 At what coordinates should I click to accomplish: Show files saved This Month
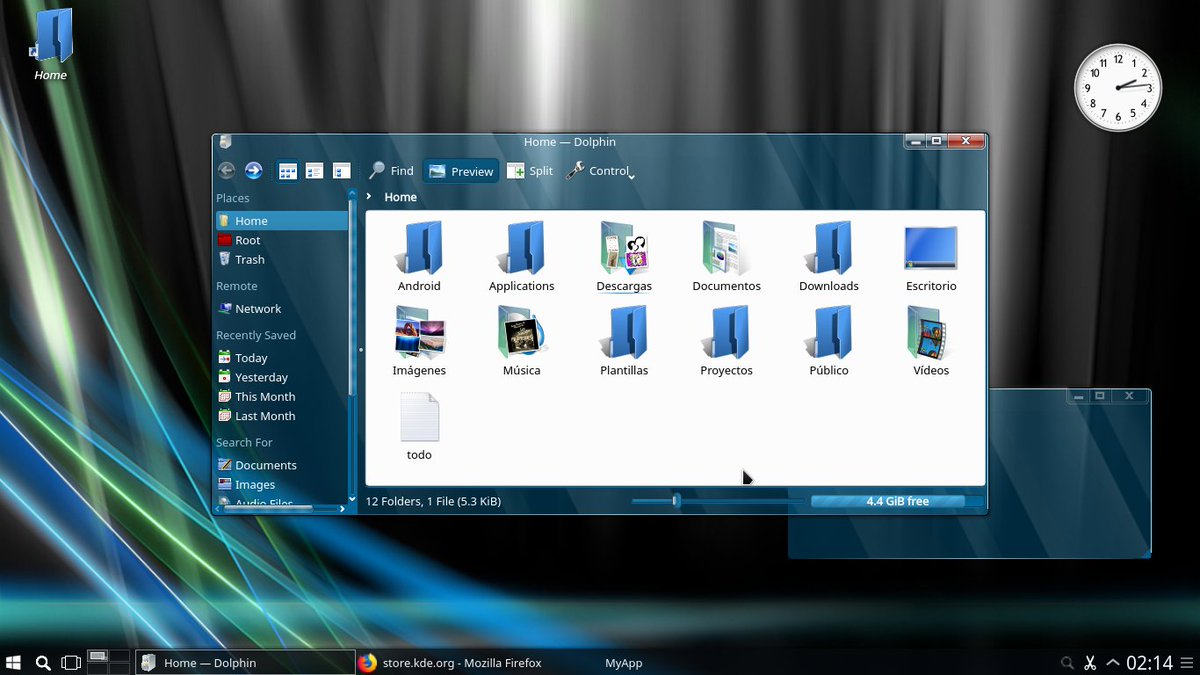(281, 396)
